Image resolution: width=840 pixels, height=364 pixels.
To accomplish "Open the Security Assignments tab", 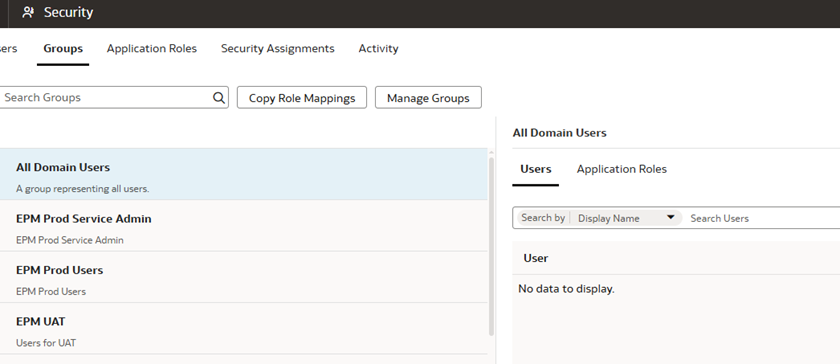I will click(x=278, y=48).
